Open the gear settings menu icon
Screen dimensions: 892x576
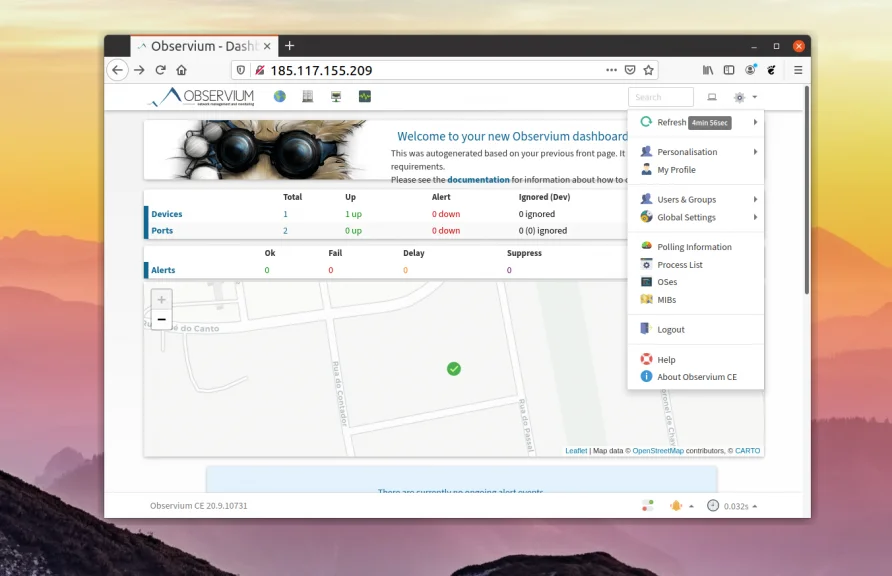tap(739, 97)
